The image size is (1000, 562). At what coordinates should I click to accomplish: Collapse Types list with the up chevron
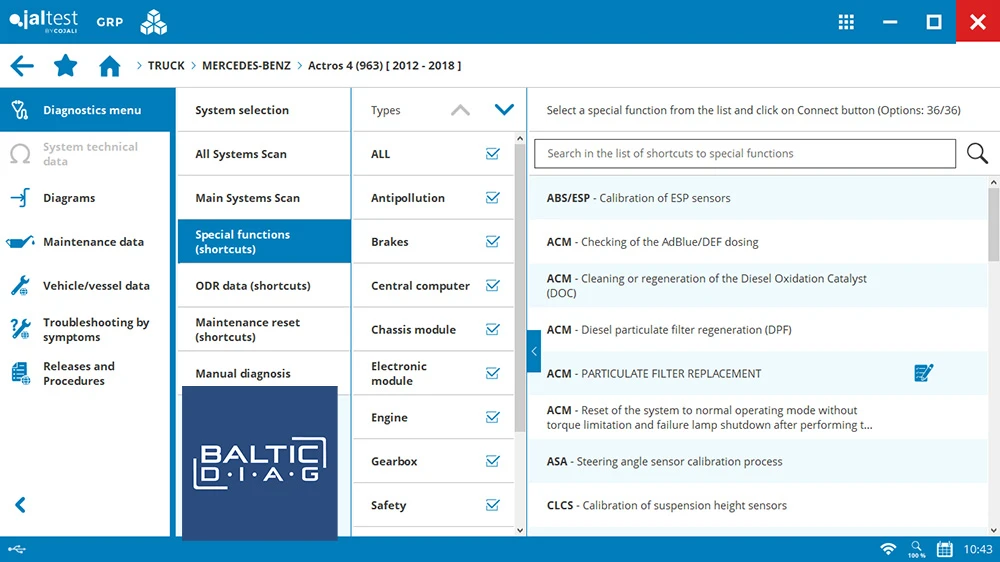pos(460,110)
